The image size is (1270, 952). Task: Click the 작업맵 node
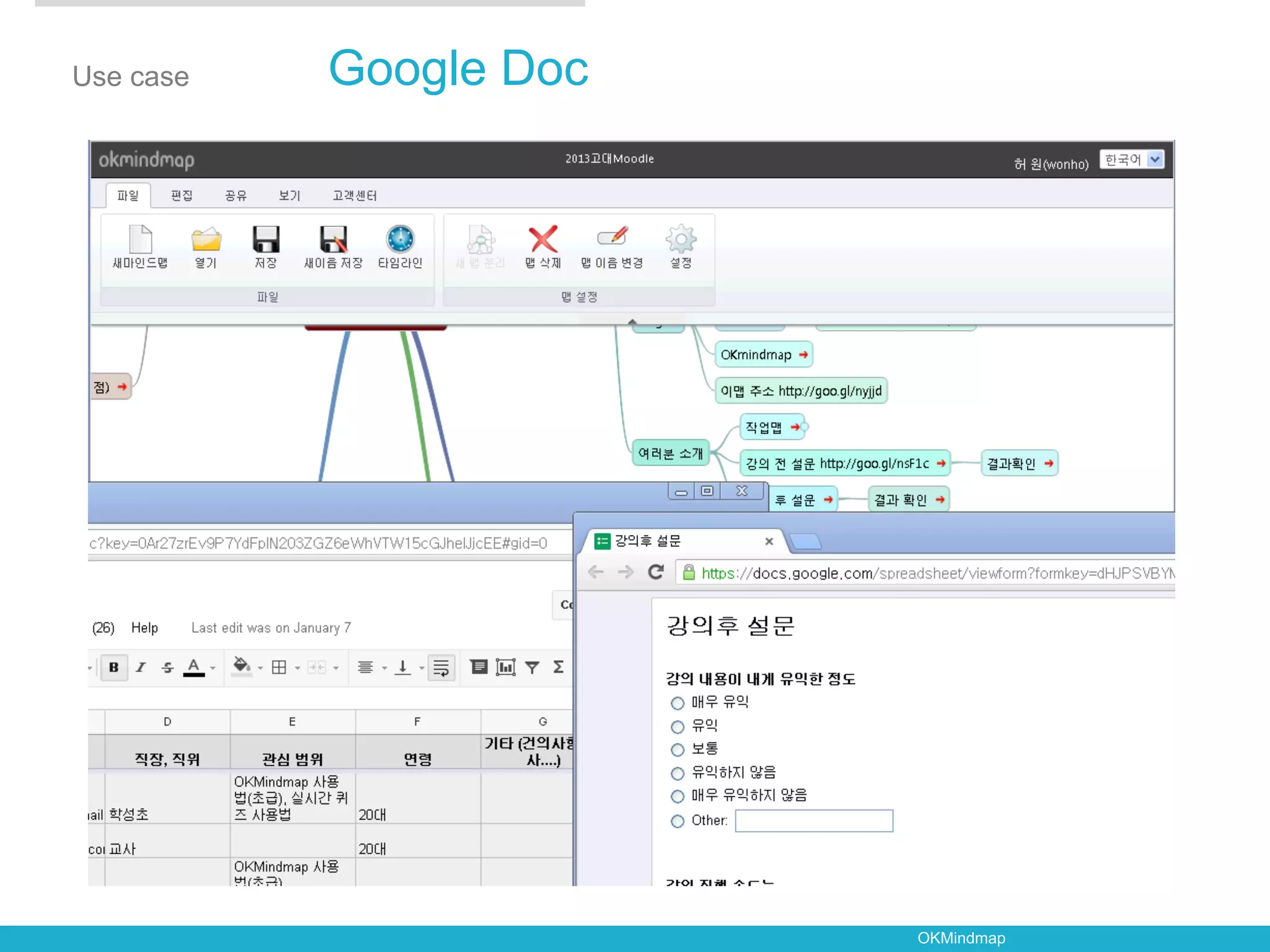coord(772,427)
